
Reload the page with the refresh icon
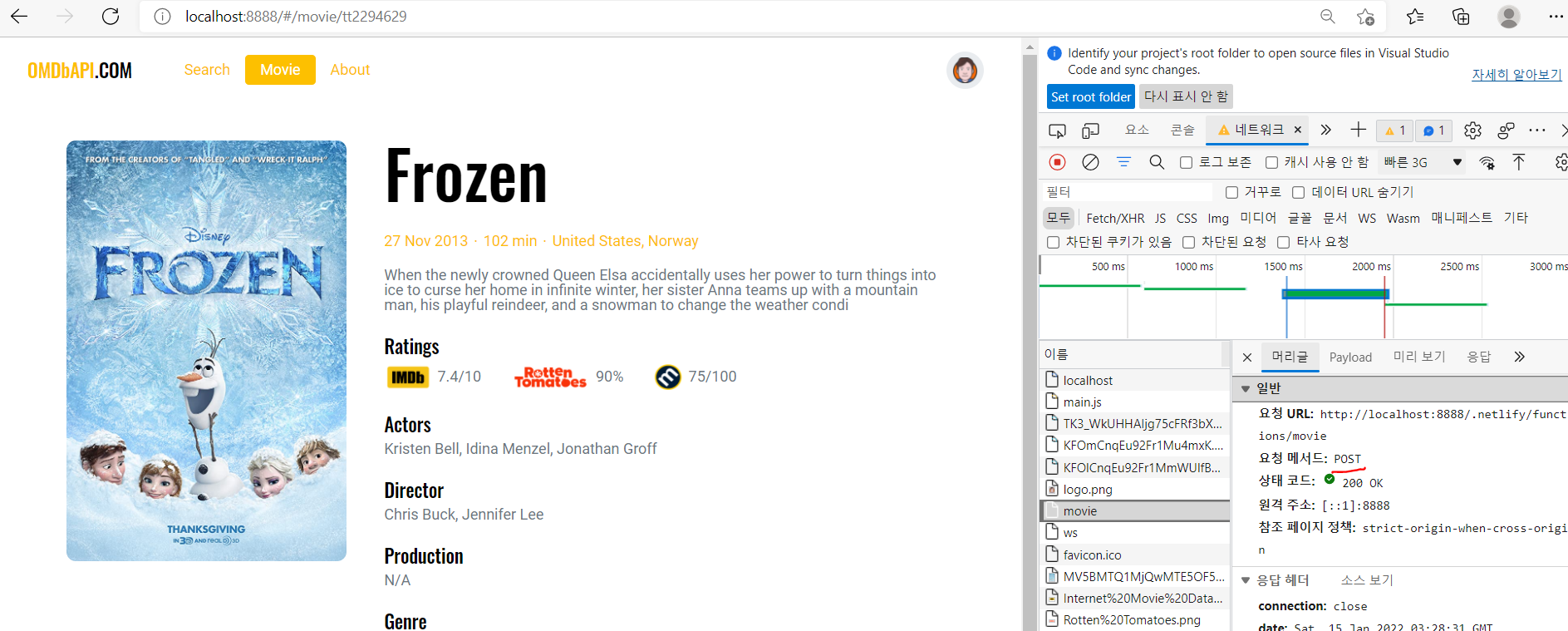110,17
